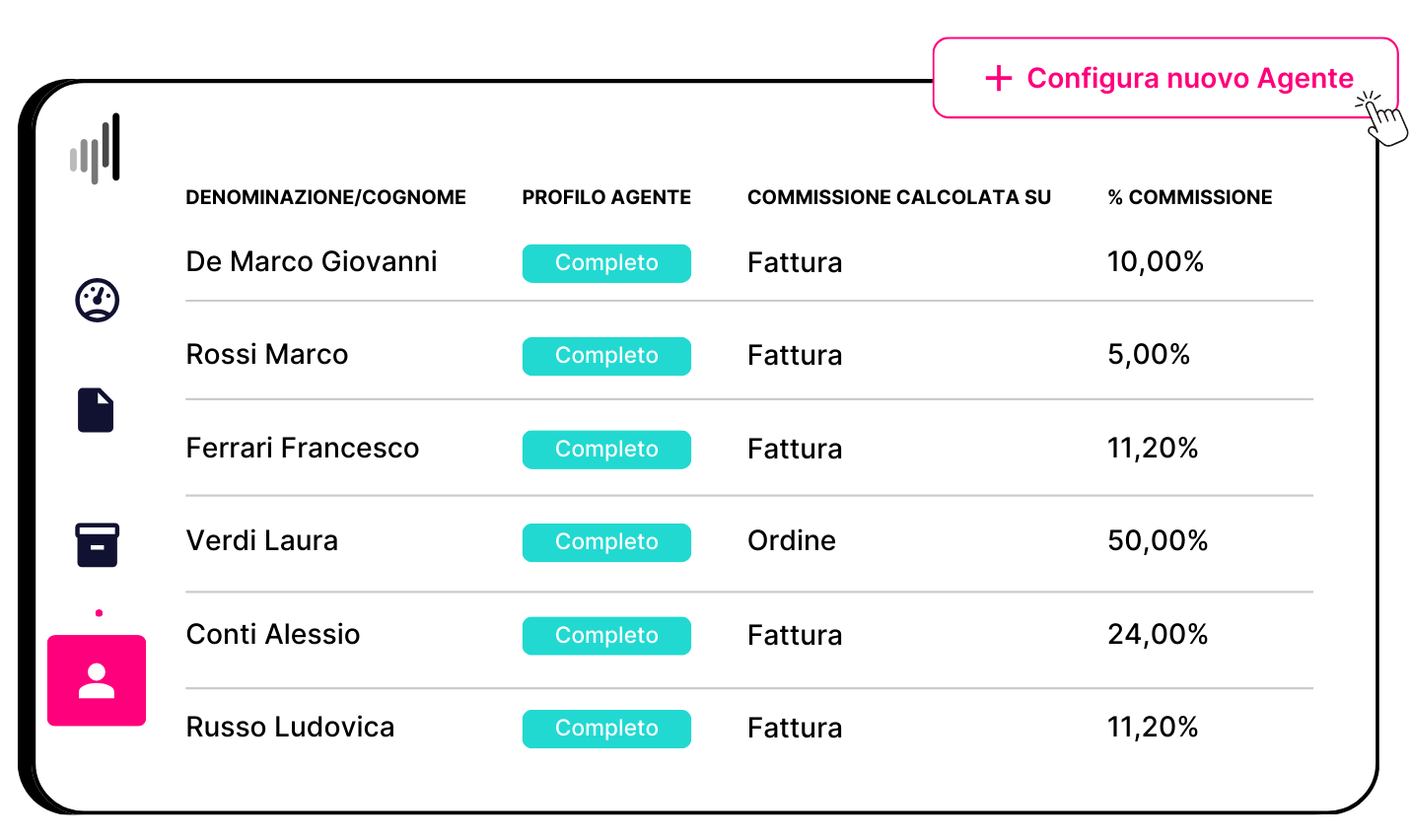Toggle Completo badge for Verdi Laura

[x=606, y=542]
